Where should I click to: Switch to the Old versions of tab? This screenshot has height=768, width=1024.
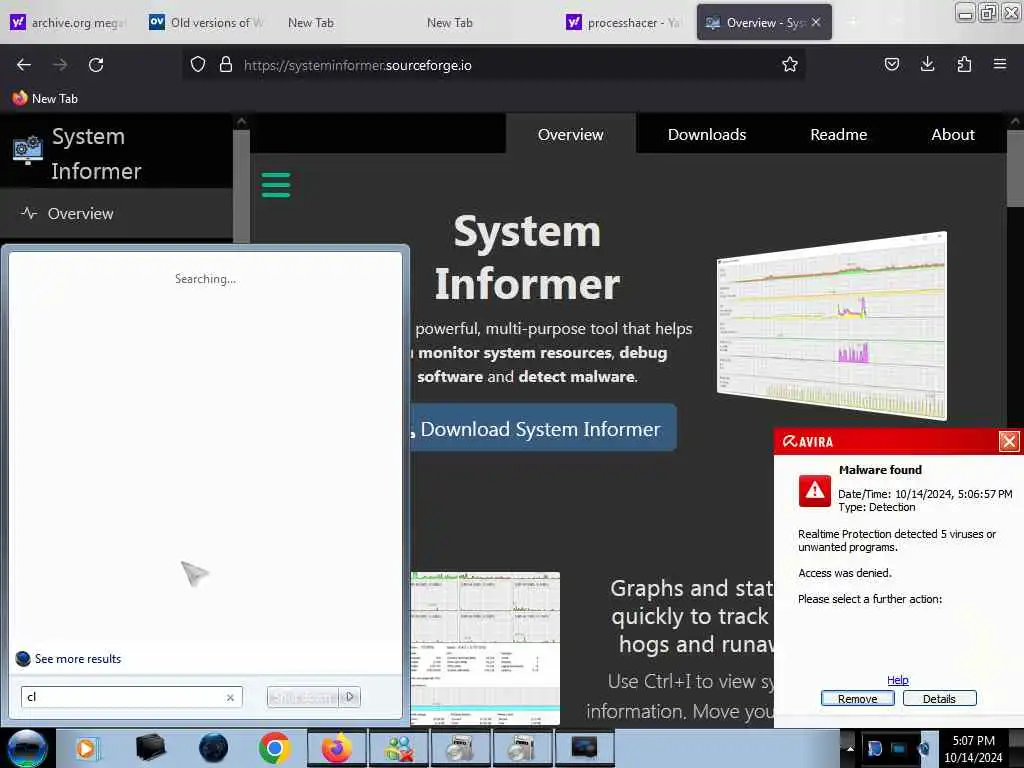[207, 23]
